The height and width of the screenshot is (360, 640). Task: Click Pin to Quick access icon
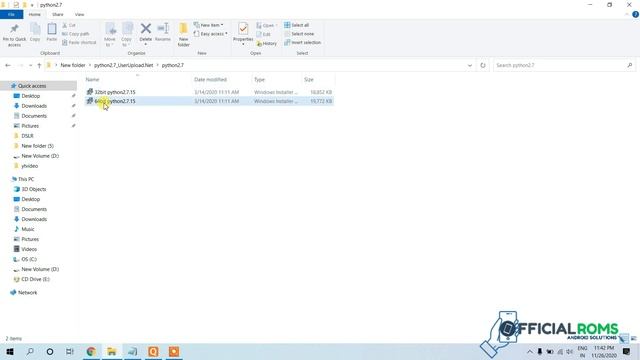(14, 34)
